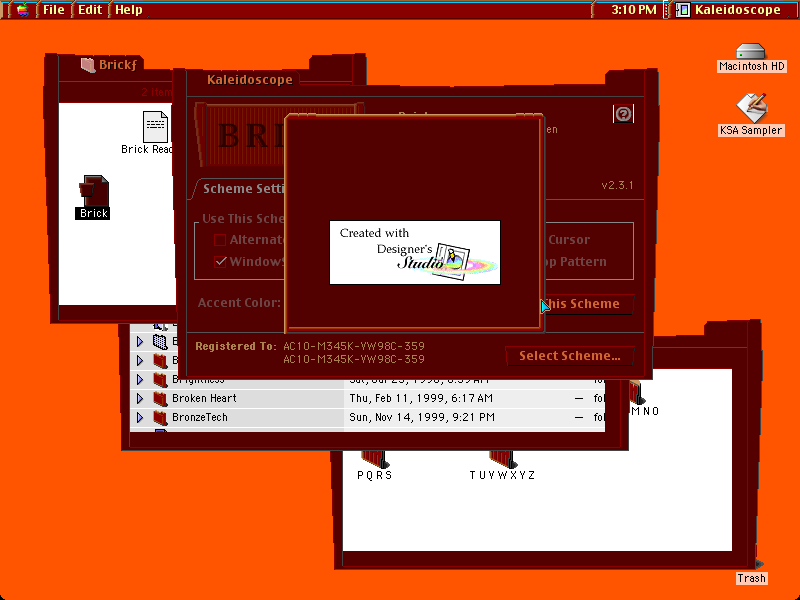Viewport: 800px width, 600px height.
Task: Expand the BronzeTech folder row
Action: point(140,417)
